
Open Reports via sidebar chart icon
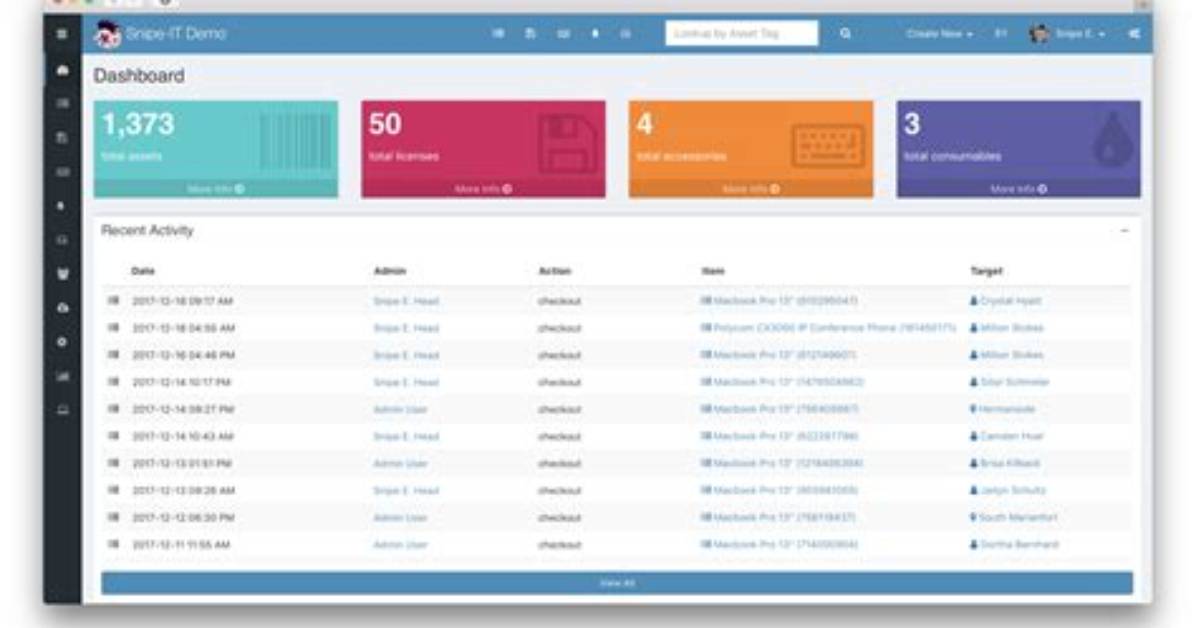(63, 376)
